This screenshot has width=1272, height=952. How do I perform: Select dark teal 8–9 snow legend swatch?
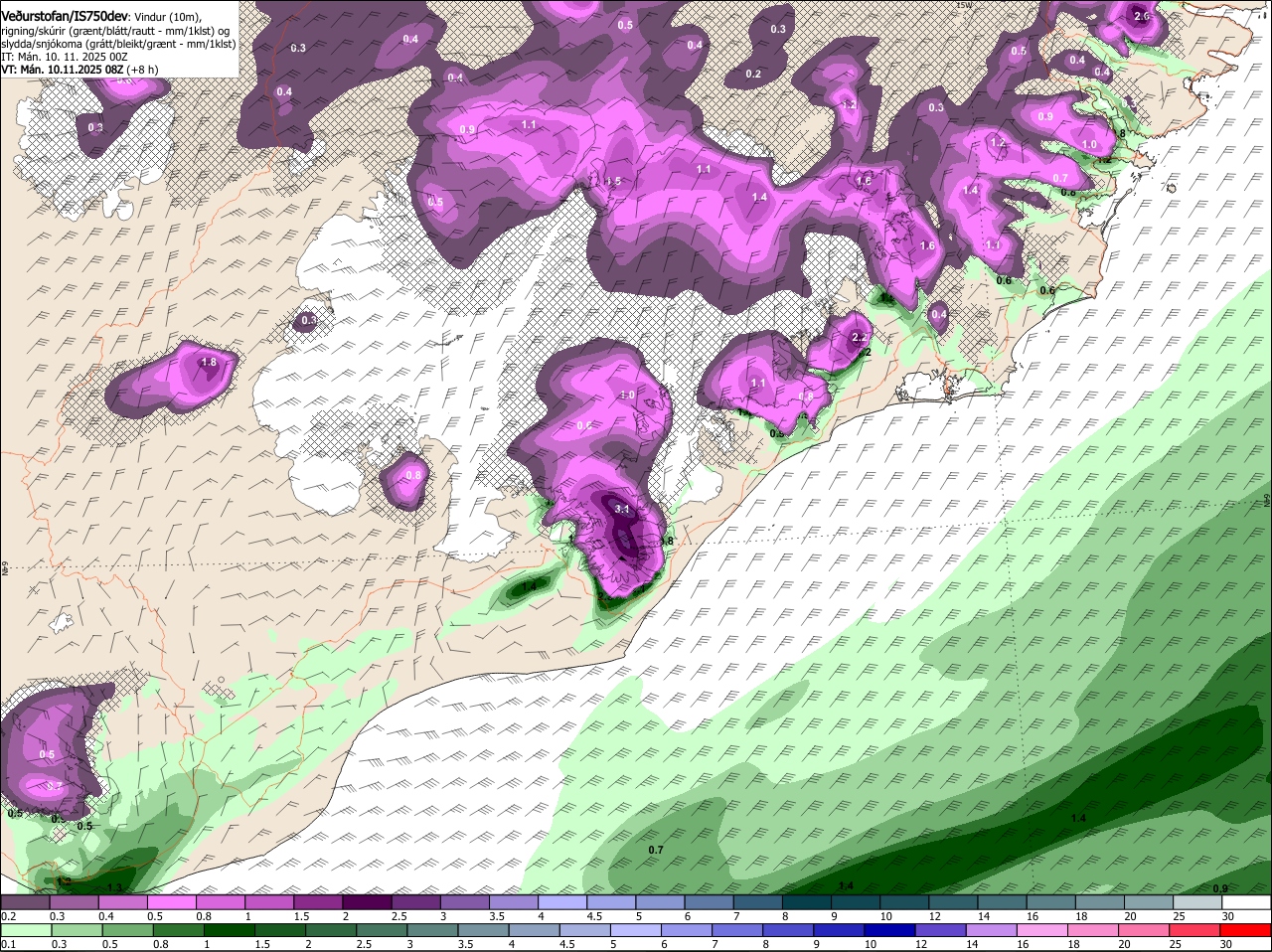(807, 901)
